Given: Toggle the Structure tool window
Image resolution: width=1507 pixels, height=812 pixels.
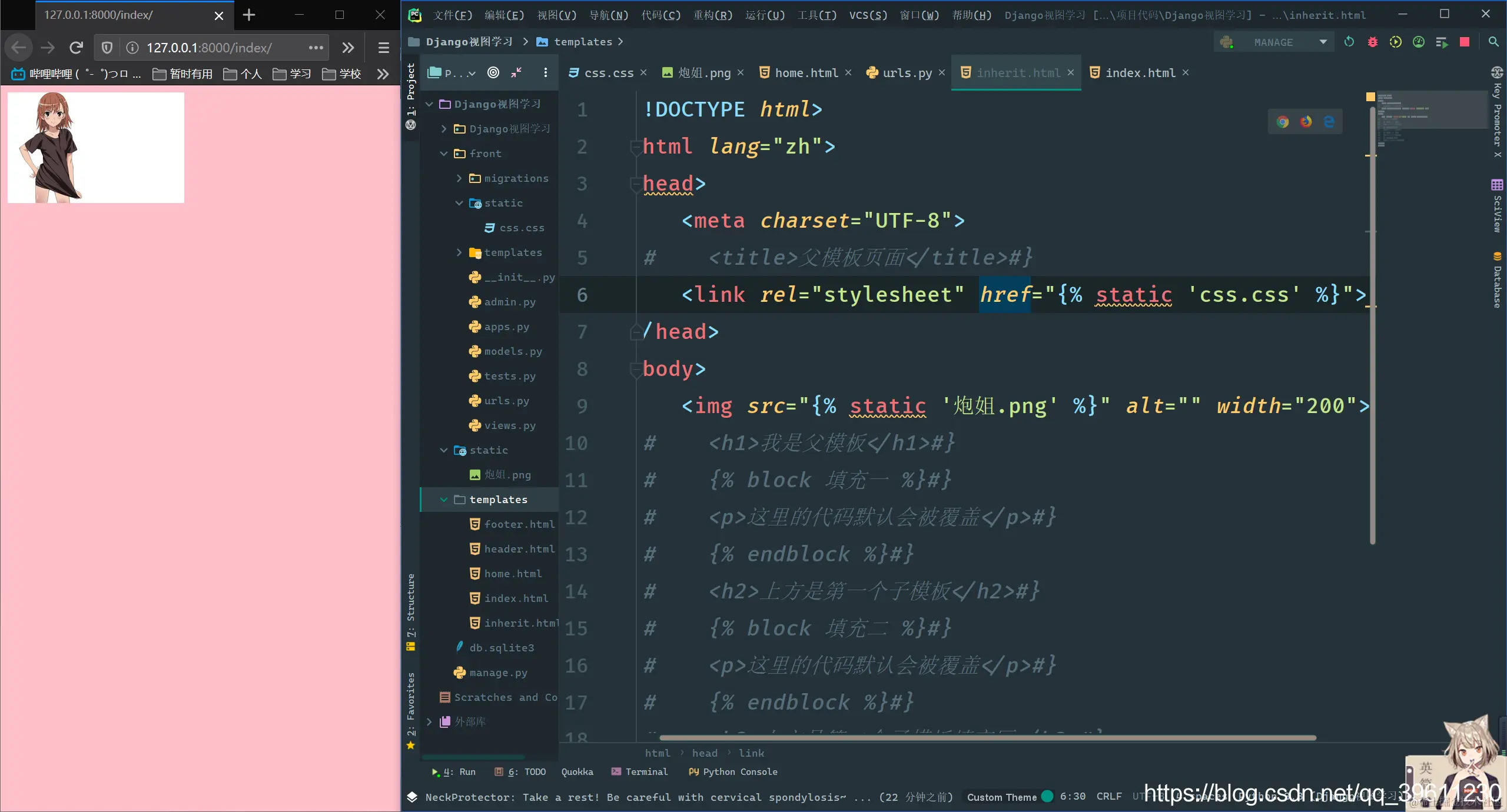Looking at the screenshot, I should click(x=411, y=606).
